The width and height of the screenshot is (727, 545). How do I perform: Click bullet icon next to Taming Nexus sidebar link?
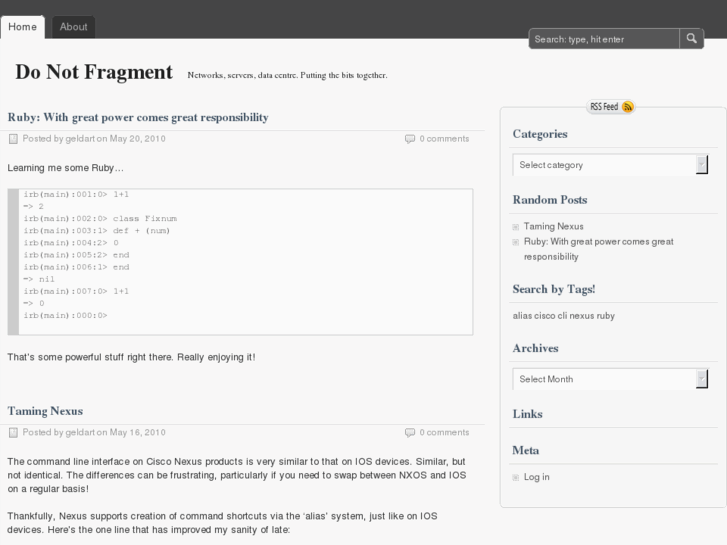point(516,227)
